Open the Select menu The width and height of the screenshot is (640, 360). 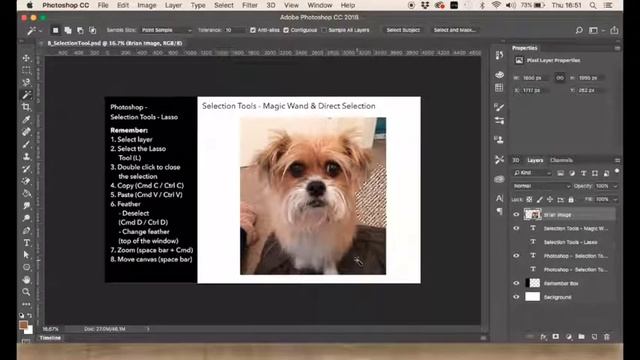tap(224, 5)
